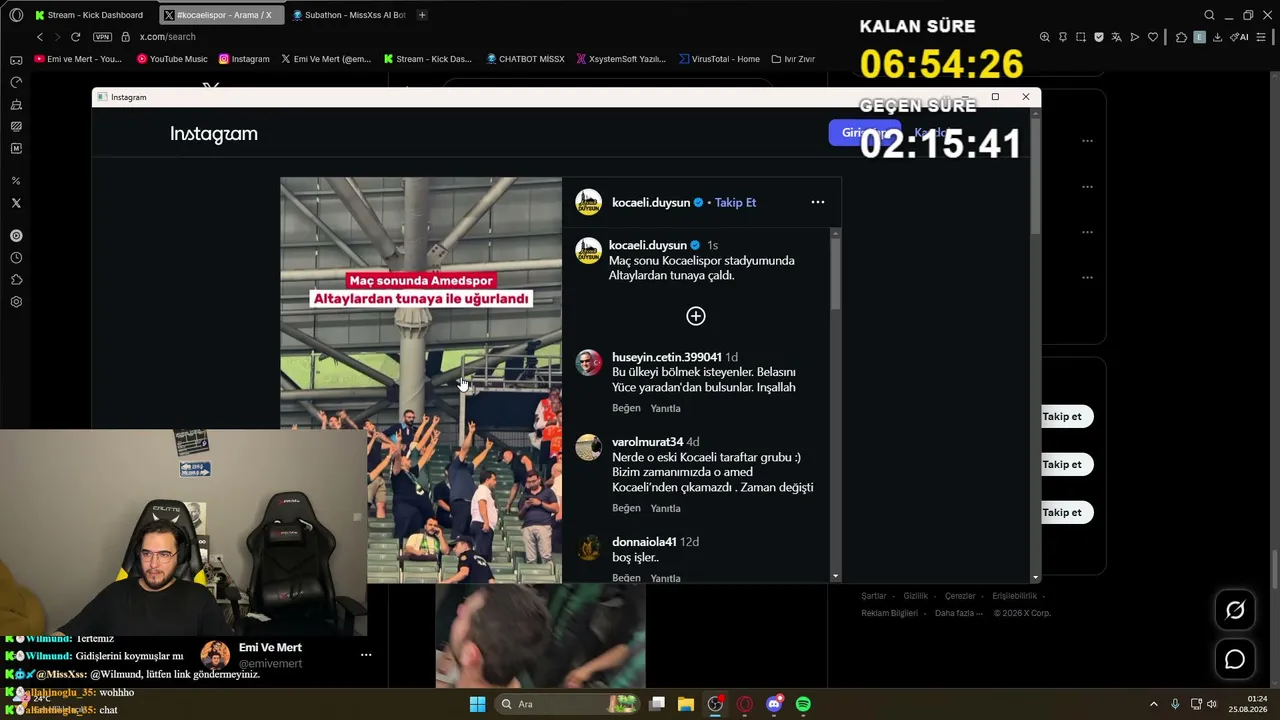Image resolution: width=1280 pixels, height=720 pixels.
Task: Close the Instagram popup window
Action: click(1025, 97)
